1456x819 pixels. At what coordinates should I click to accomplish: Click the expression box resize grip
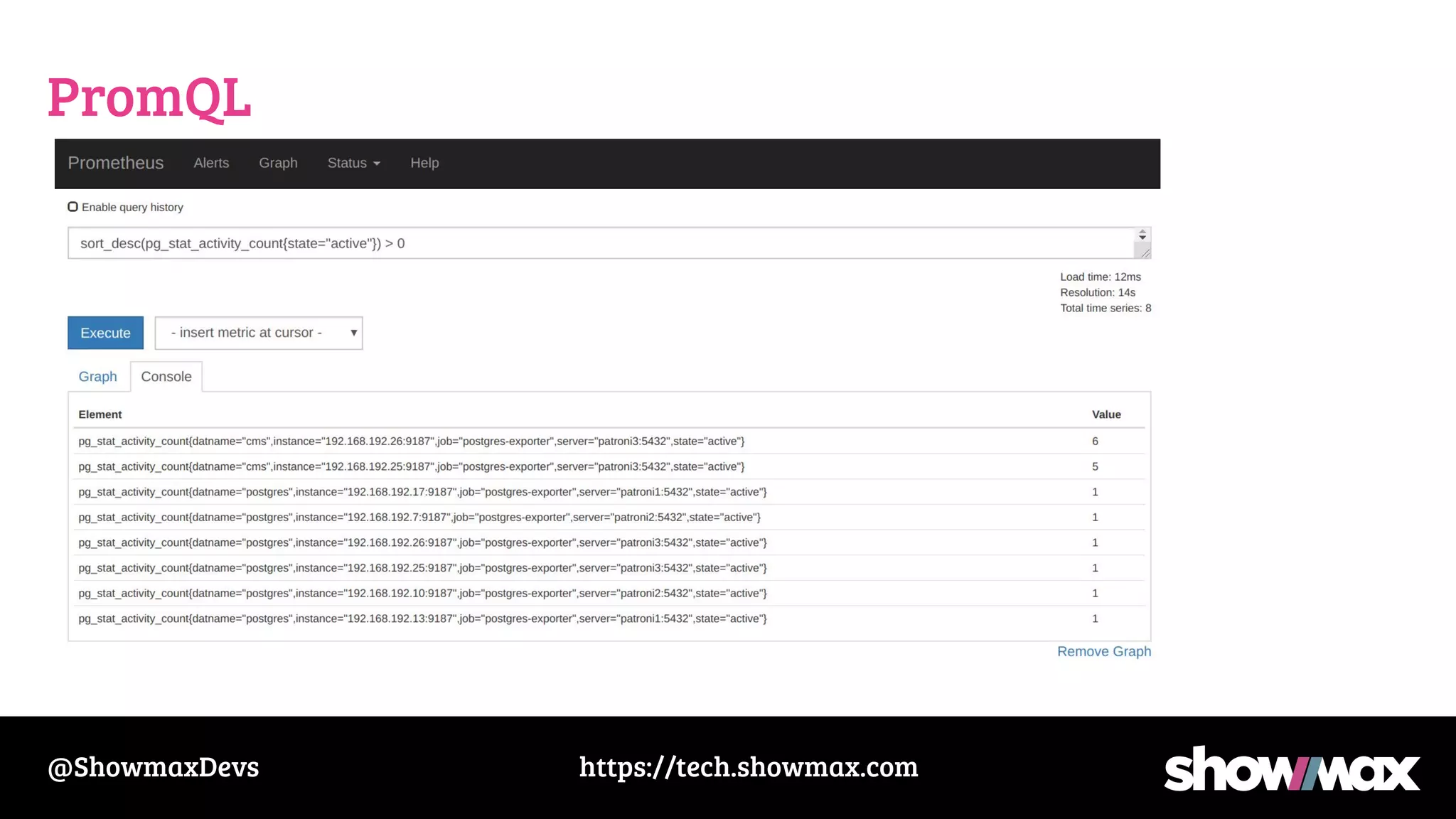click(x=1143, y=252)
